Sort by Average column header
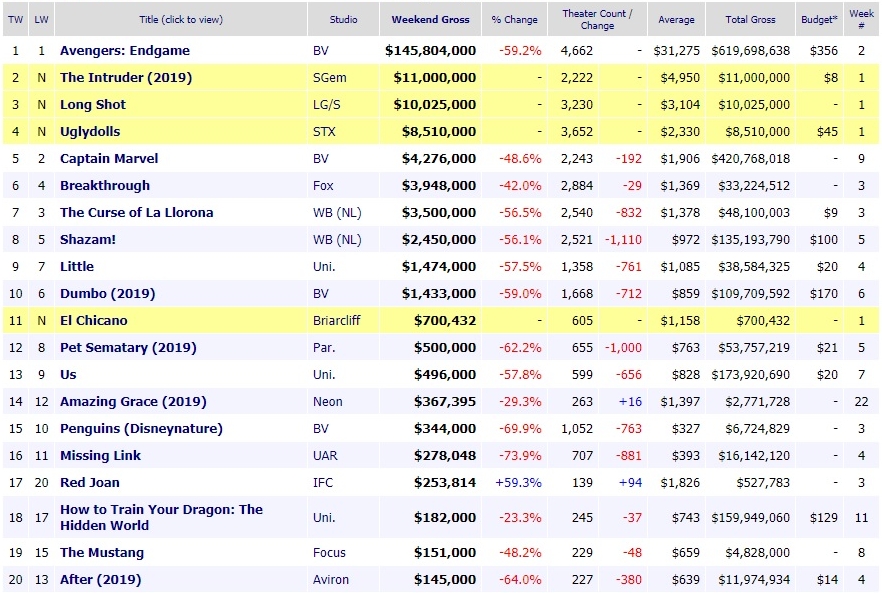Image resolution: width=882 pixels, height=593 pixels. [676, 20]
